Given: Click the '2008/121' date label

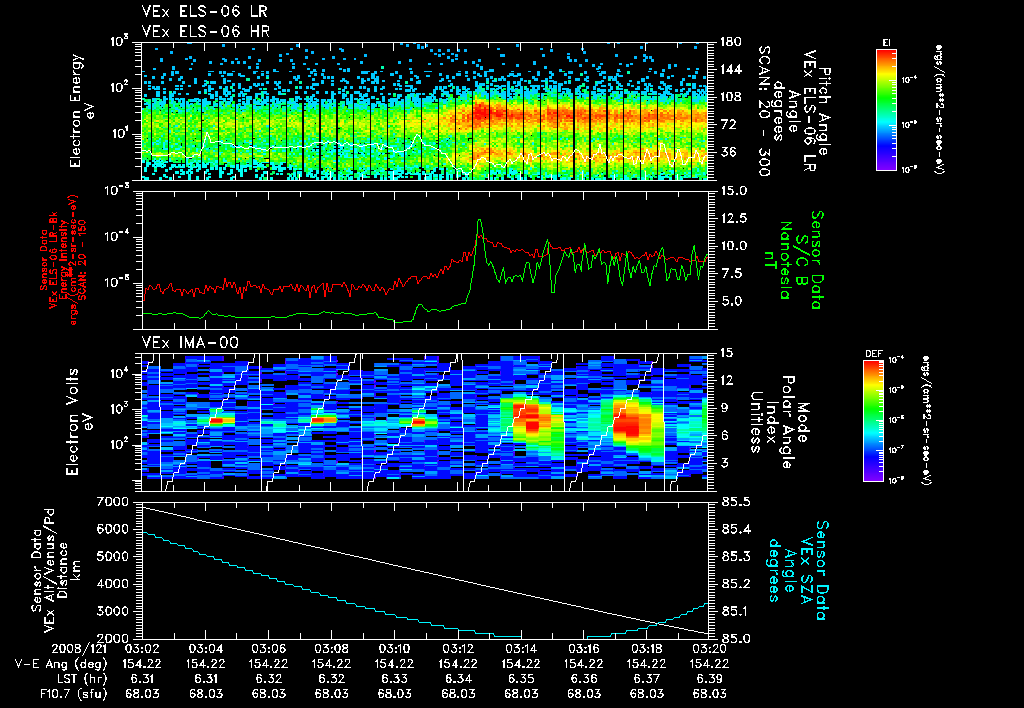Looking at the screenshot, I should [x=78, y=649].
